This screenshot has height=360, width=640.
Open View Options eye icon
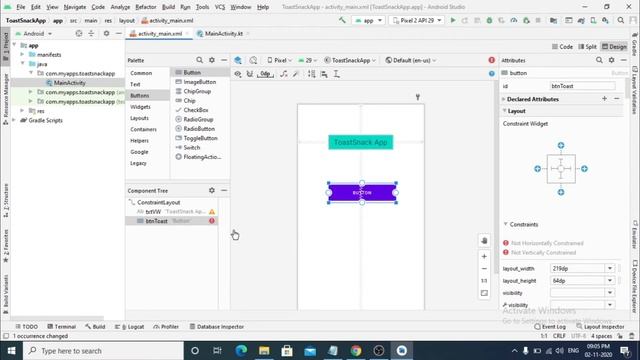coord(238,74)
